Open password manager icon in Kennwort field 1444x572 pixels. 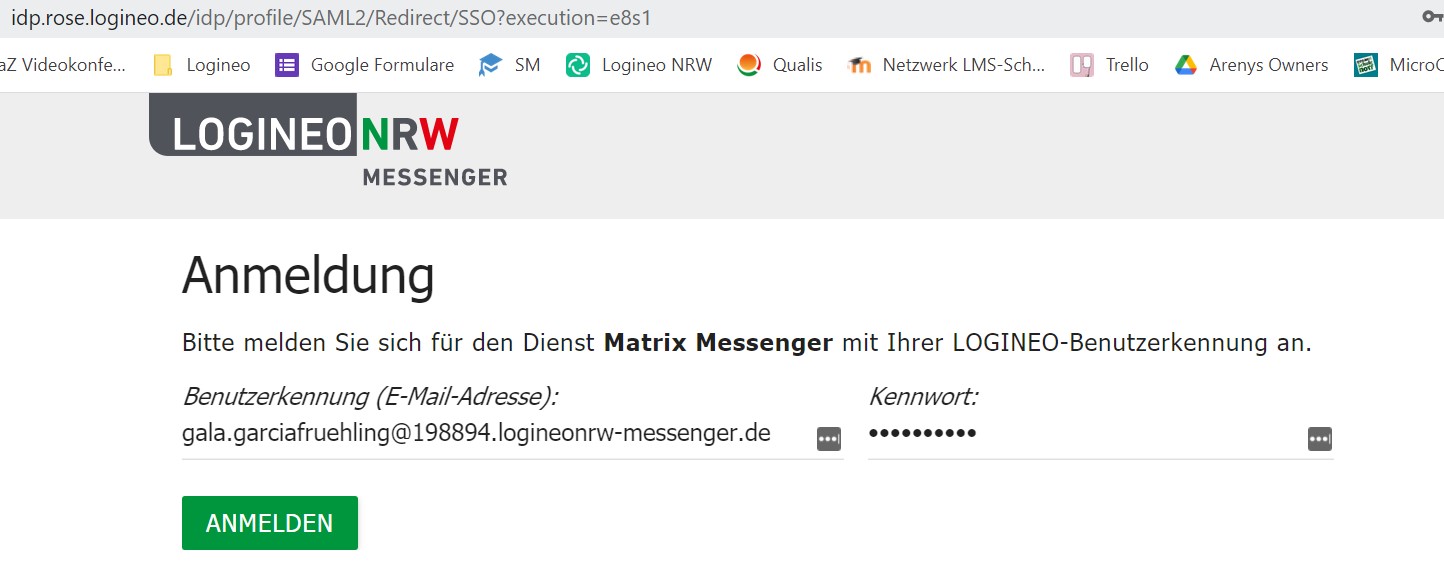point(1319,439)
